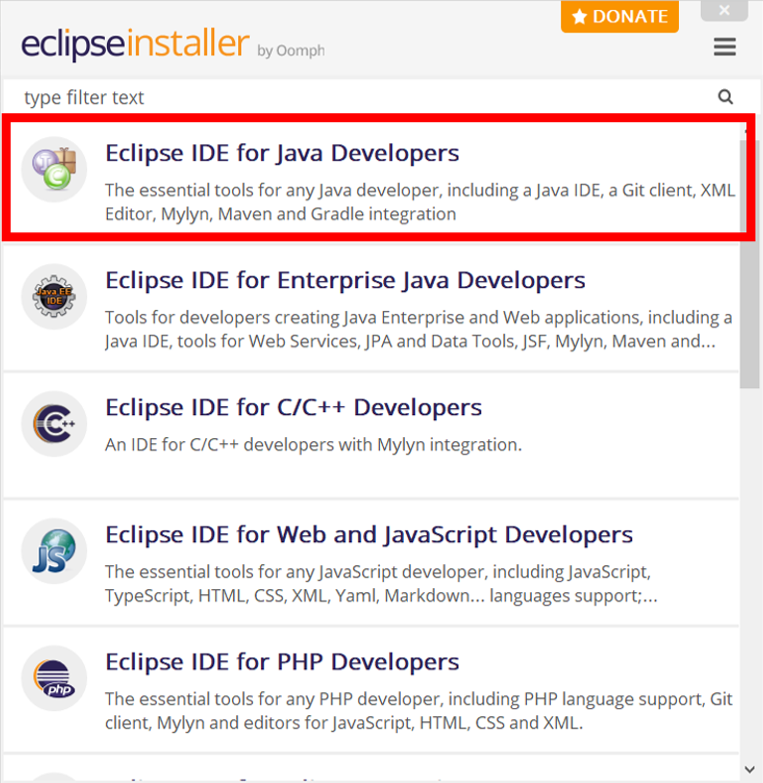This screenshot has height=783, width=763.
Task: Open Eclipse IDE for Enterprise Java Developers
Action: [x=345, y=280]
